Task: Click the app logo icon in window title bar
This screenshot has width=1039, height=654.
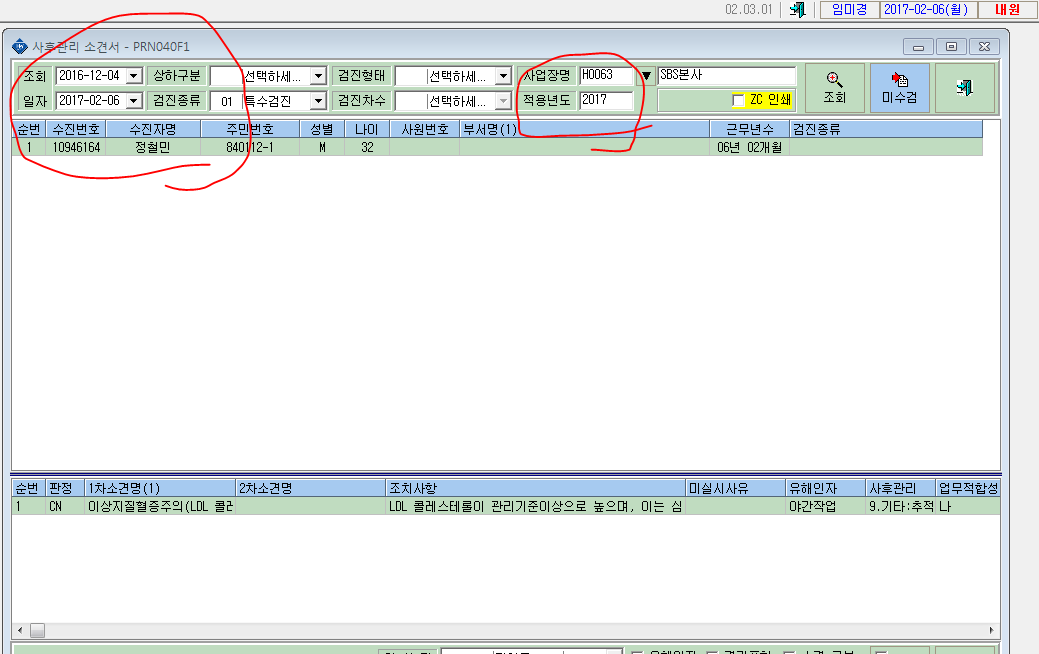Action: click(20, 46)
